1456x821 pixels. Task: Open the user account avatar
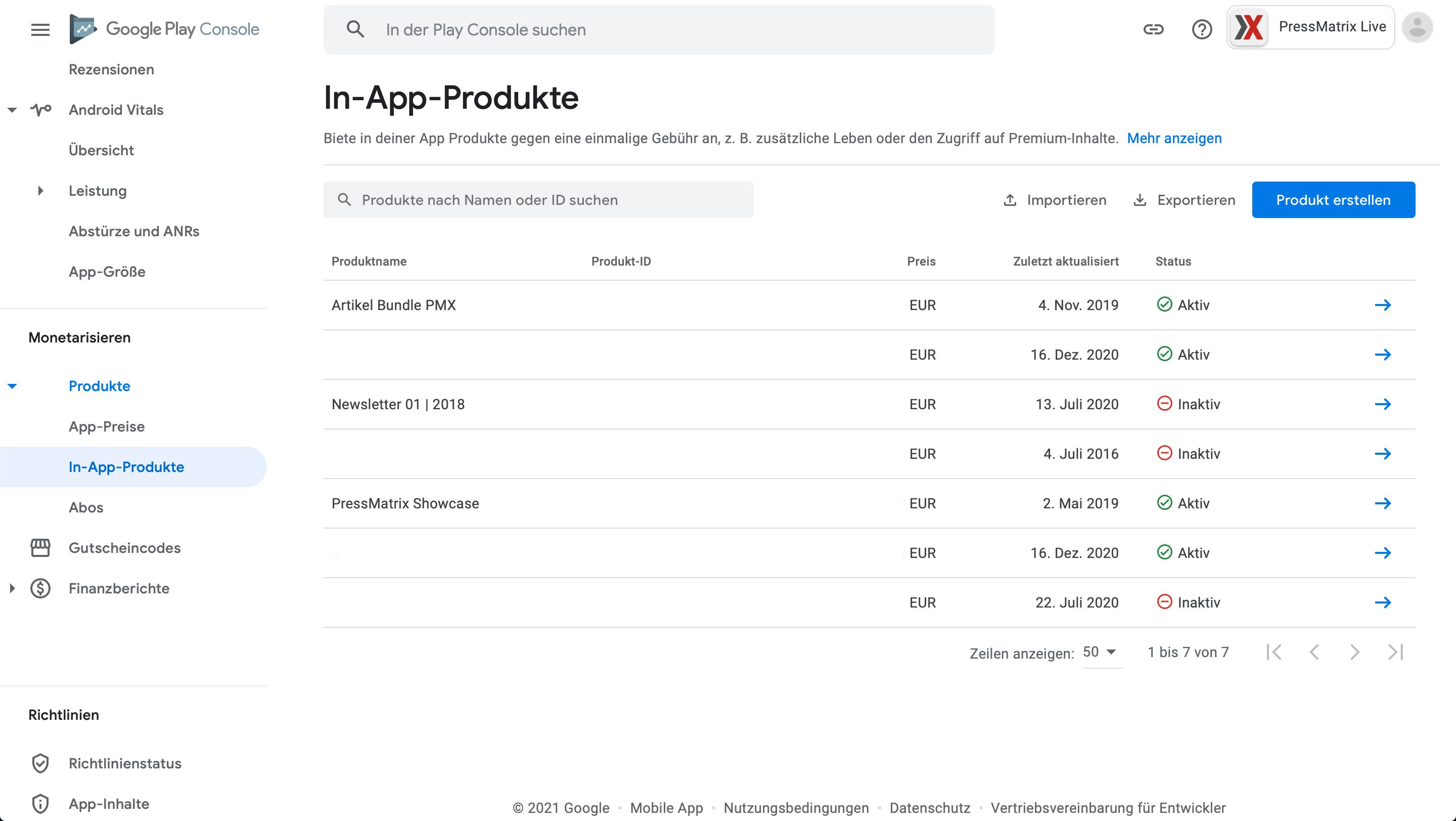pyautogui.click(x=1417, y=27)
